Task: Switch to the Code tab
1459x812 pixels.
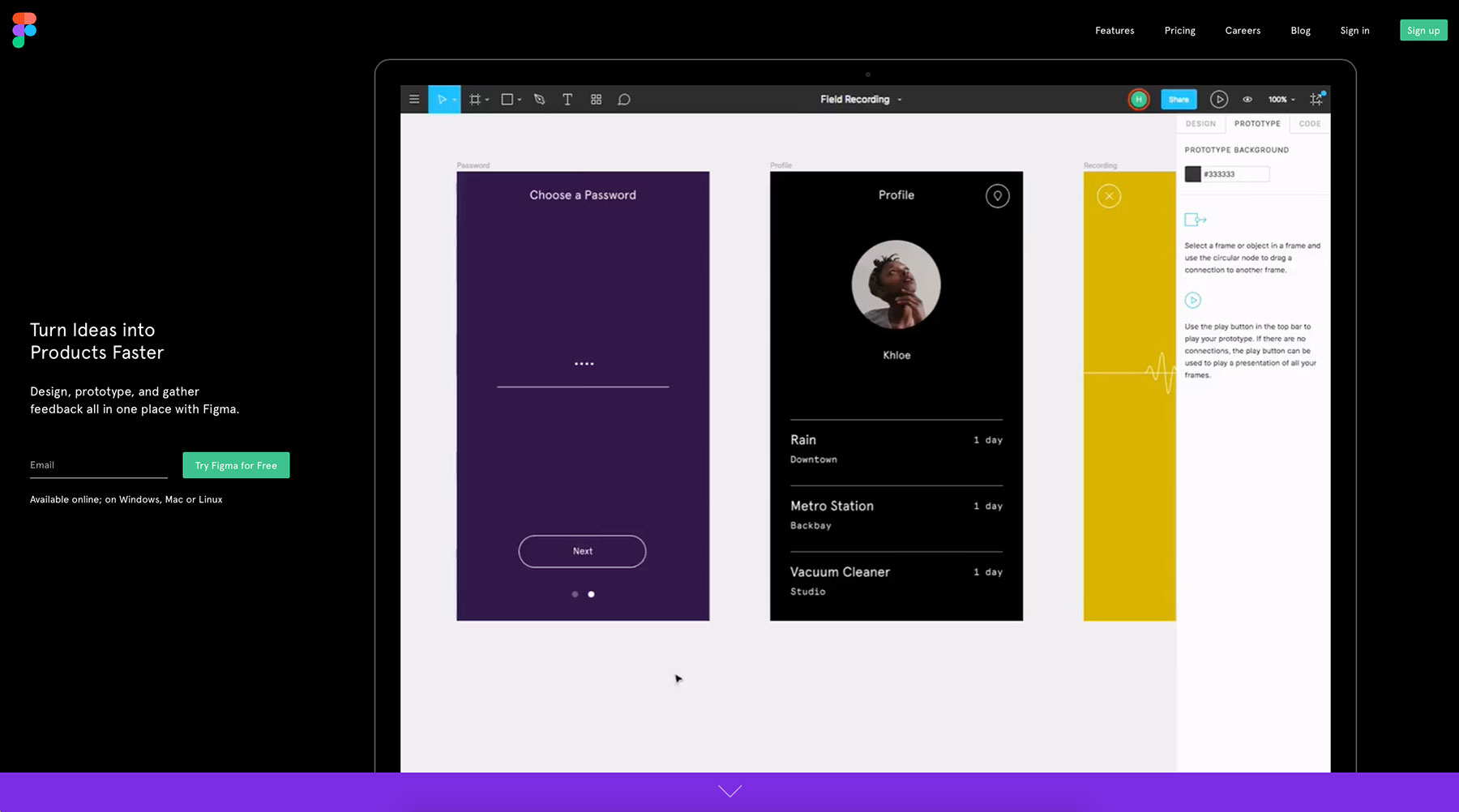Action: tap(1310, 124)
